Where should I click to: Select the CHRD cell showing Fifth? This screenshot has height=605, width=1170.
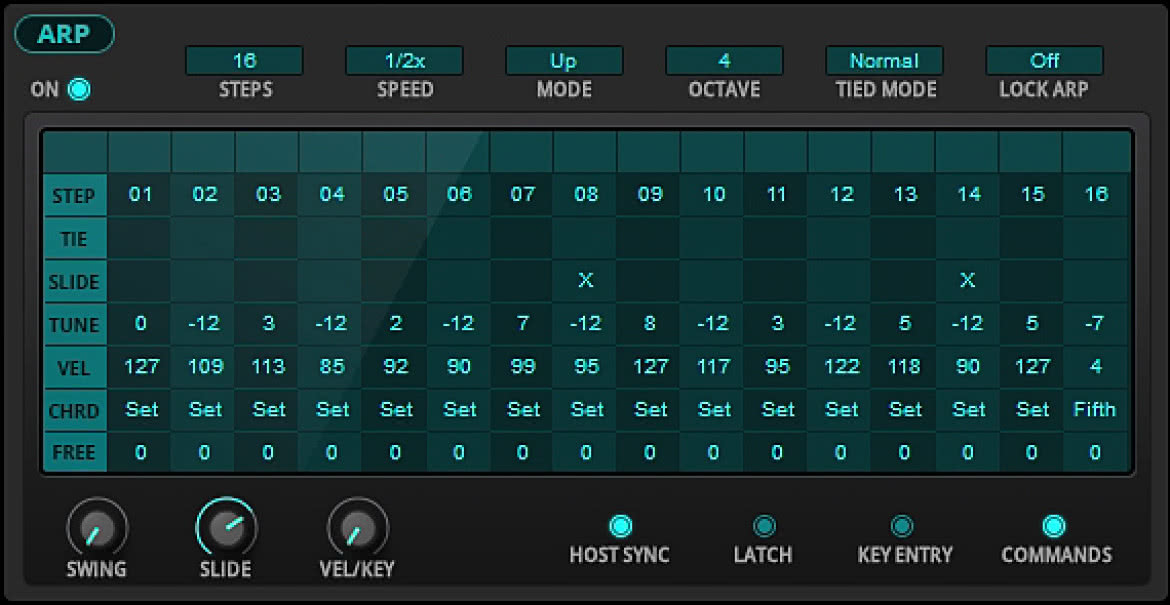1095,410
